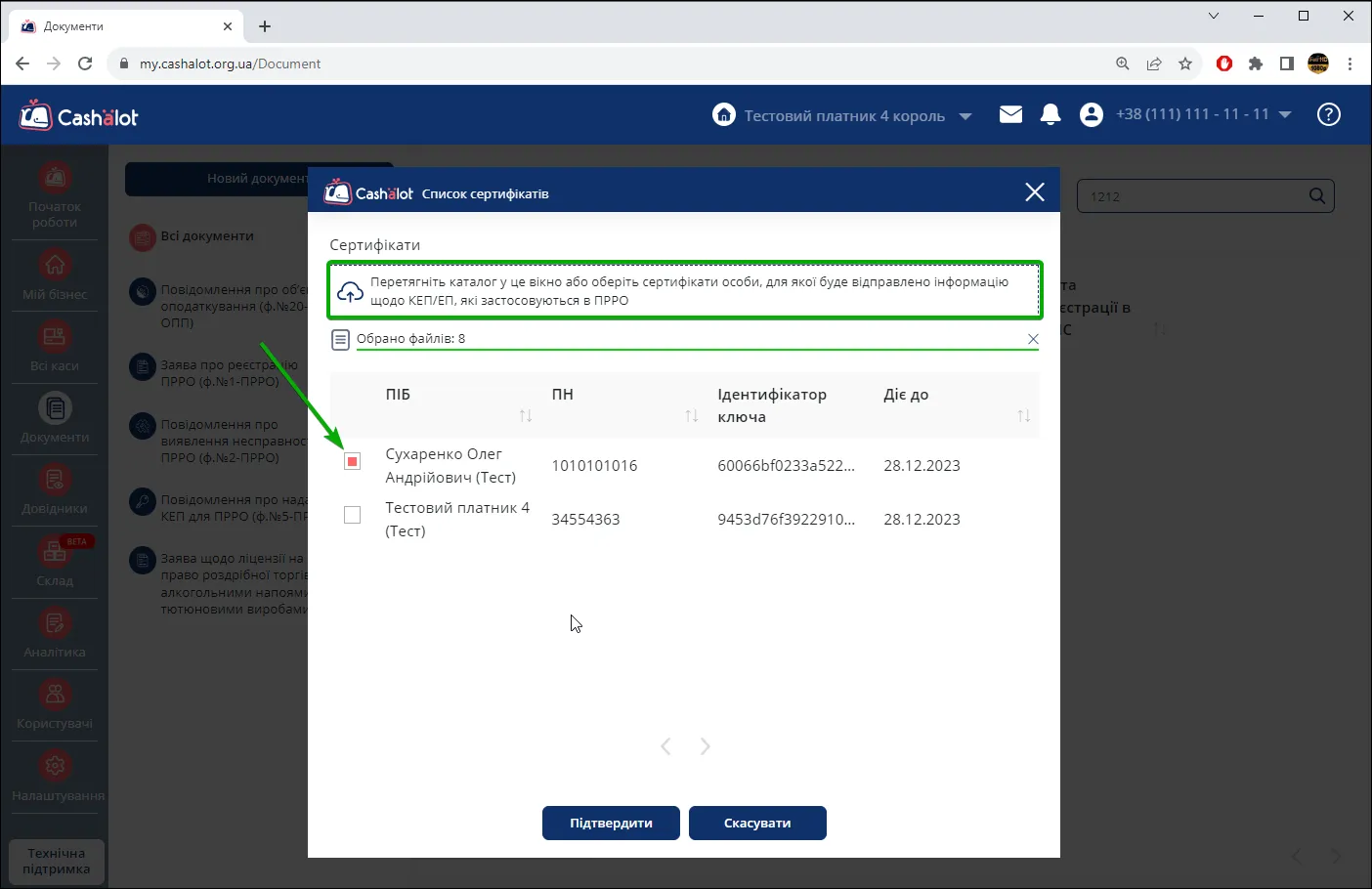The height and width of the screenshot is (889, 1372).
Task: Expand the phone number account dropdown
Action: click(1285, 115)
